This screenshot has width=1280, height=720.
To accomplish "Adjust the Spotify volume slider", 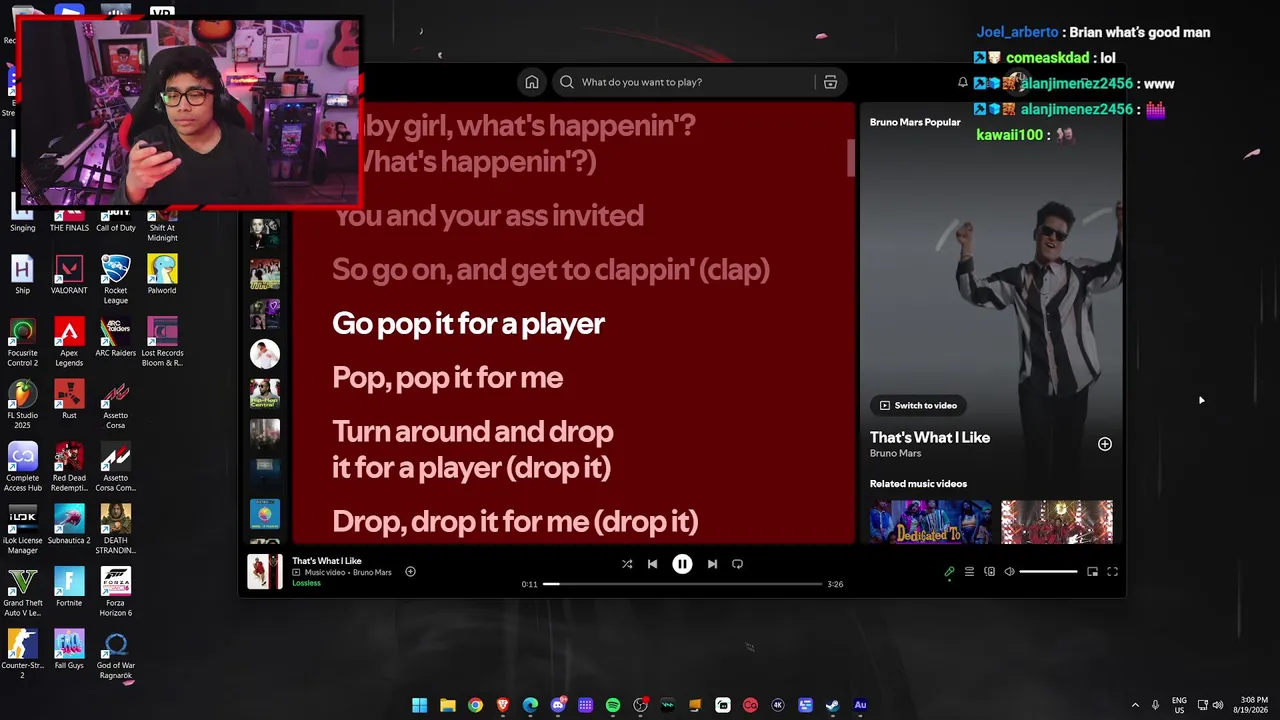I will tap(1048, 572).
